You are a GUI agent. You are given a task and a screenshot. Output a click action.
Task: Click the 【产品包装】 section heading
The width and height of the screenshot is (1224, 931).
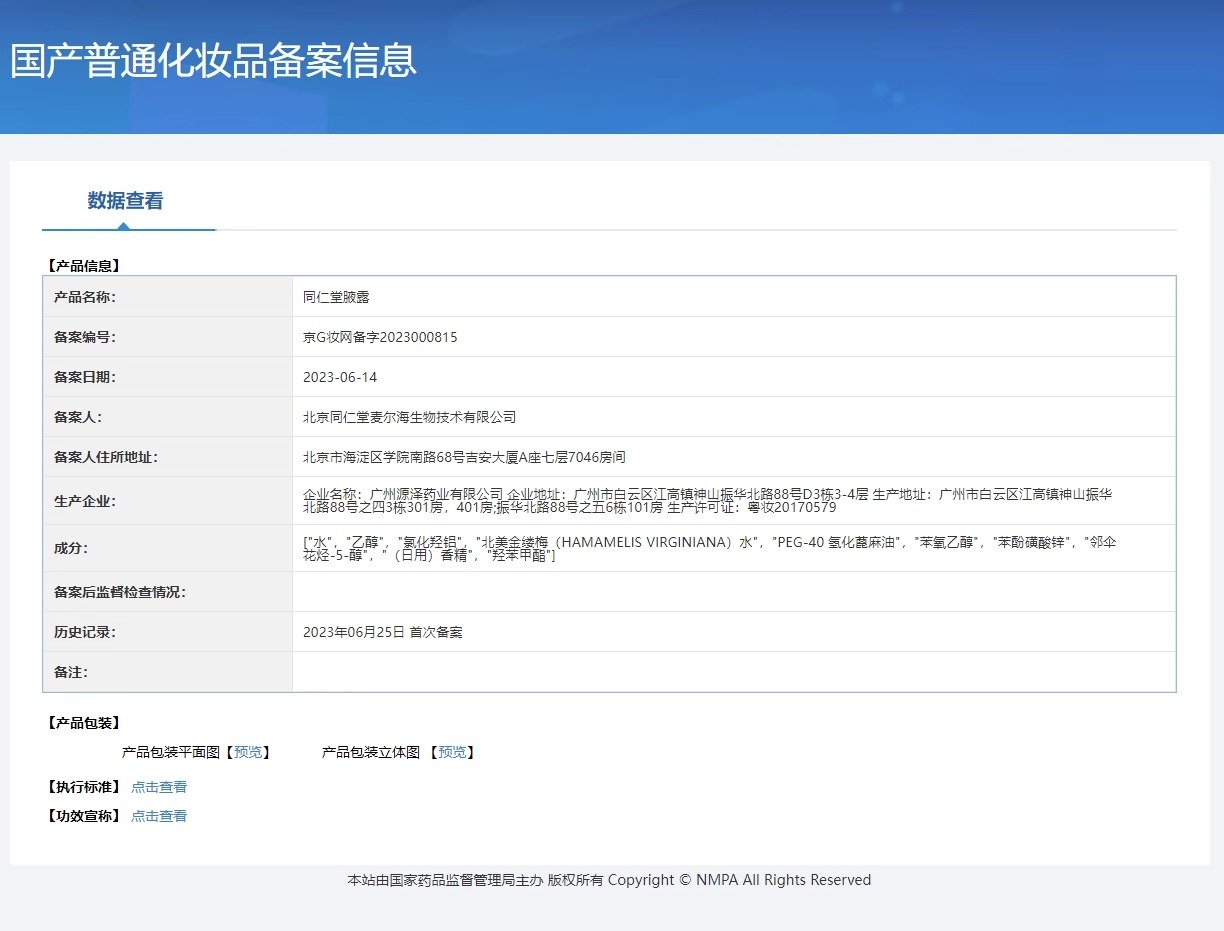(83, 723)
